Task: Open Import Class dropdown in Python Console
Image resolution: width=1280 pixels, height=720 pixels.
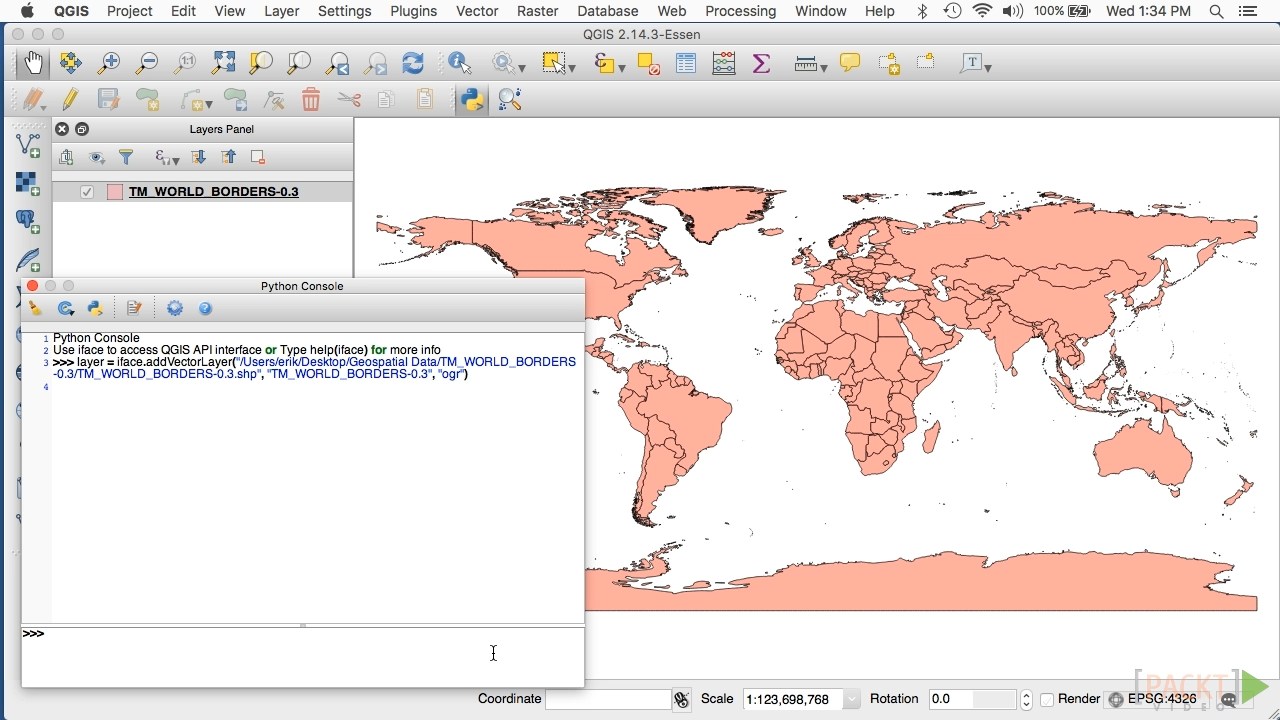Action: (x=66, y=309)
